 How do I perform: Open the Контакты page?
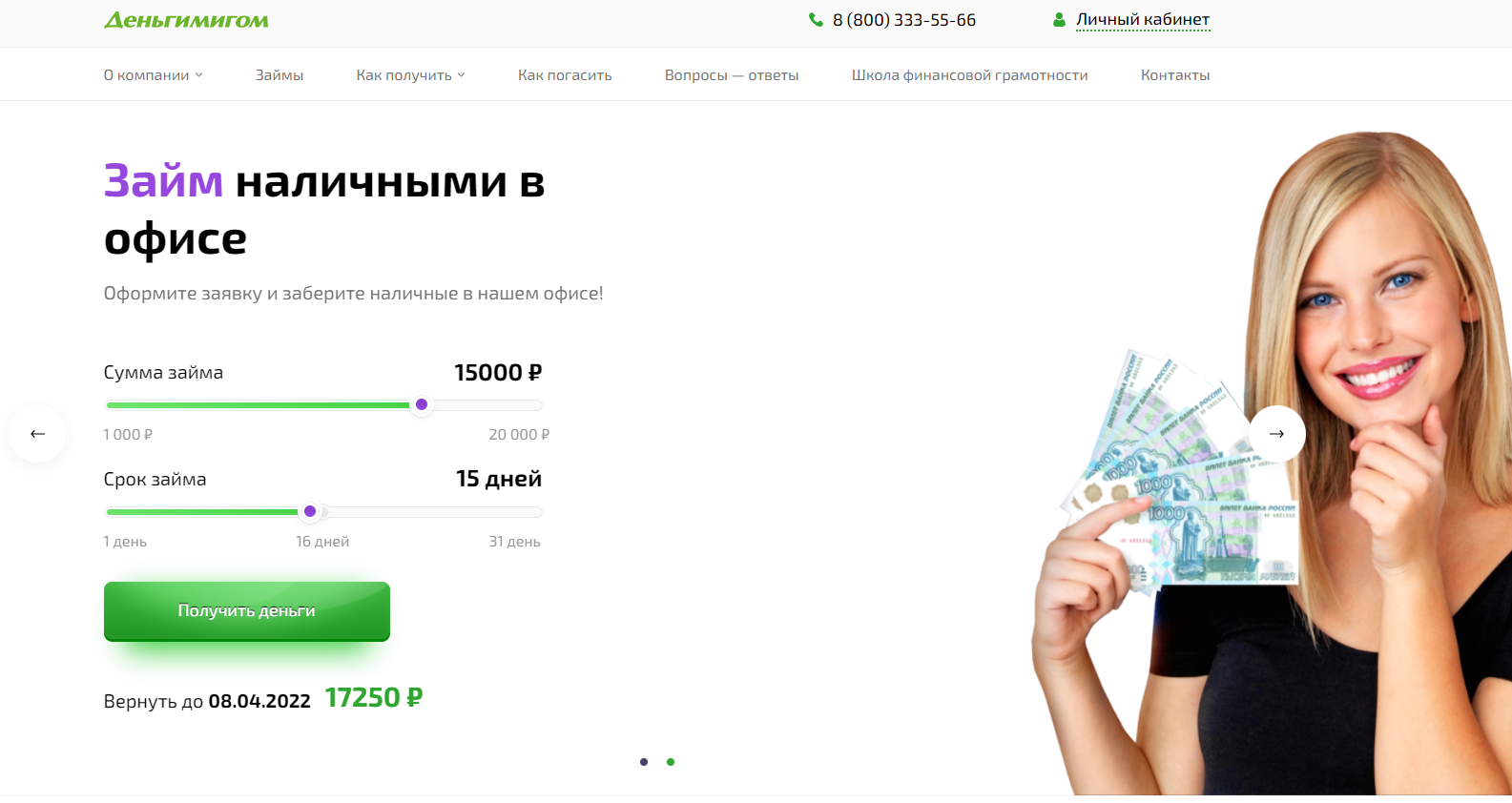[x=1175, y=75]
